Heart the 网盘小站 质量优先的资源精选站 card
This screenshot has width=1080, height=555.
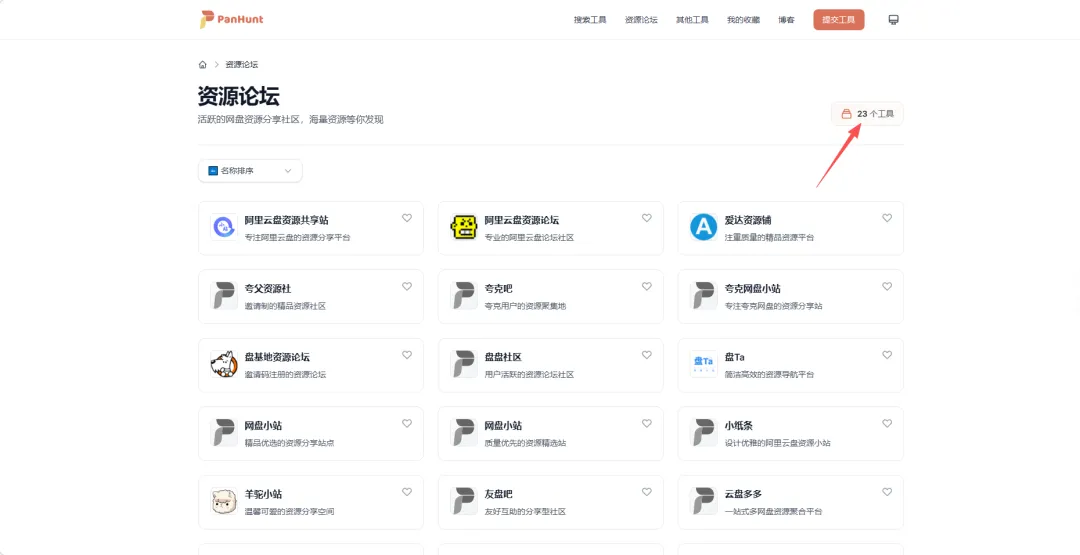point(647,423)
